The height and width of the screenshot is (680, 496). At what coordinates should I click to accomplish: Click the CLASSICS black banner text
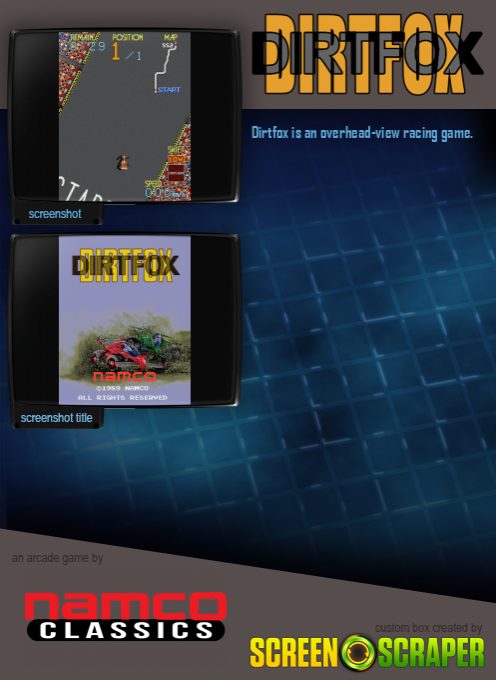[x=125, y=631]
